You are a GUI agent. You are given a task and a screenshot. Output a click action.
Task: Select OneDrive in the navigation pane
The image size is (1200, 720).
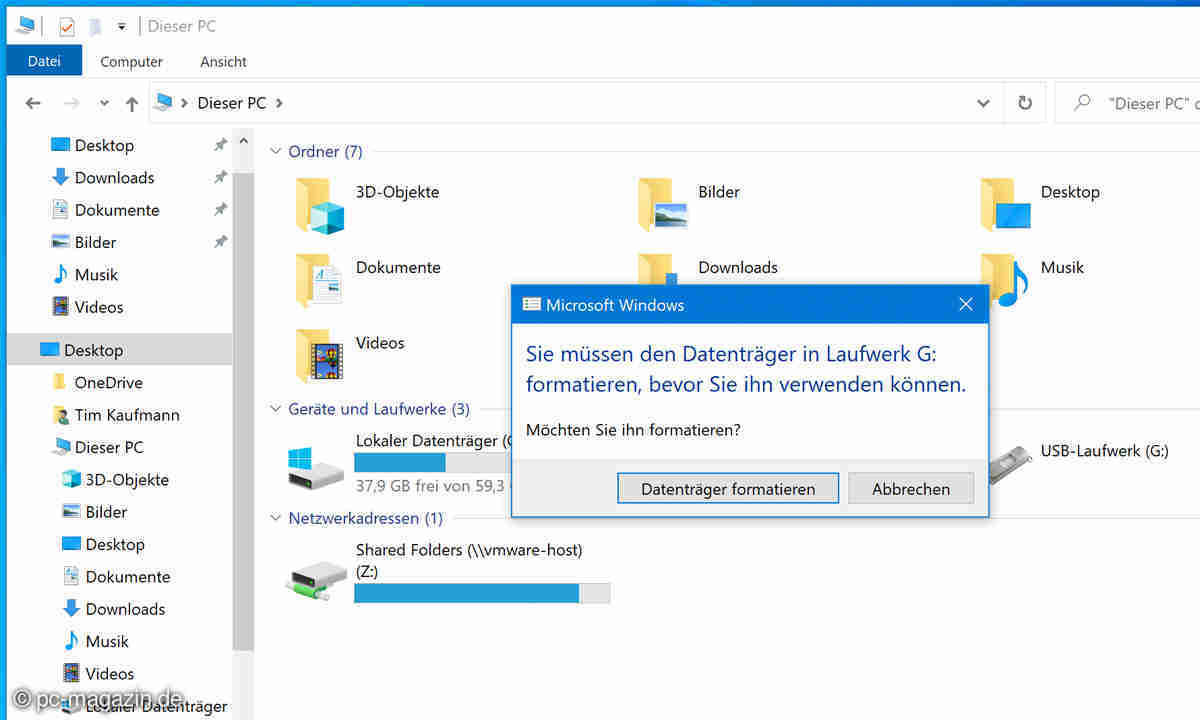108,382
